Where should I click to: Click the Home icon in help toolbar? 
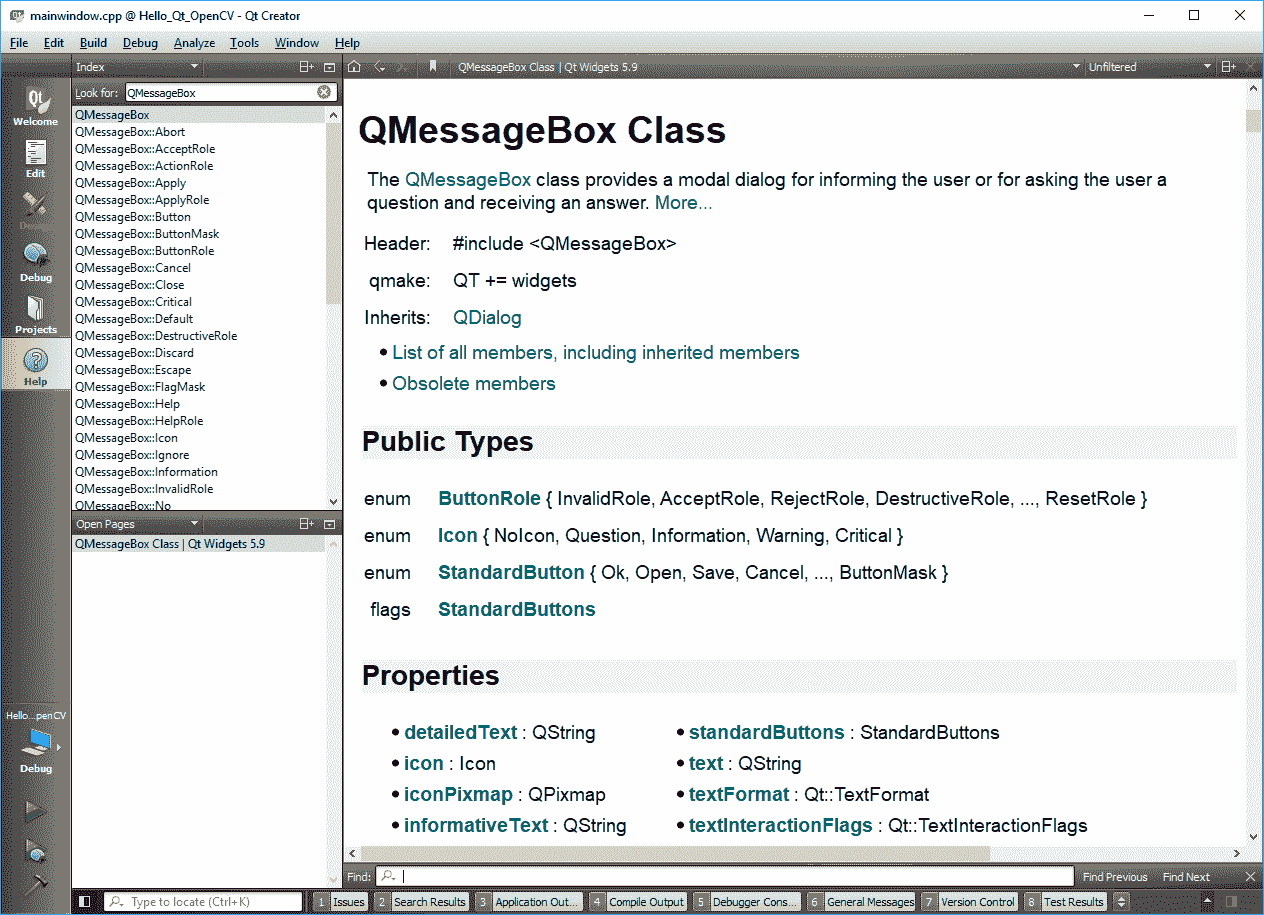[x=354, y=67]
